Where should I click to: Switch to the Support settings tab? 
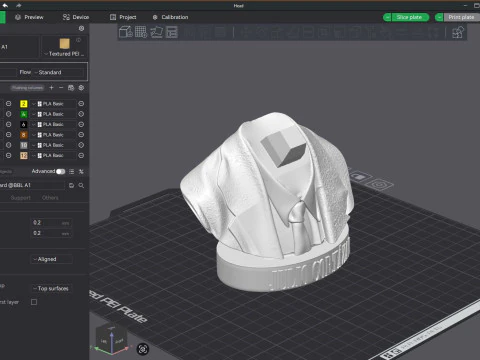(21, 198)
